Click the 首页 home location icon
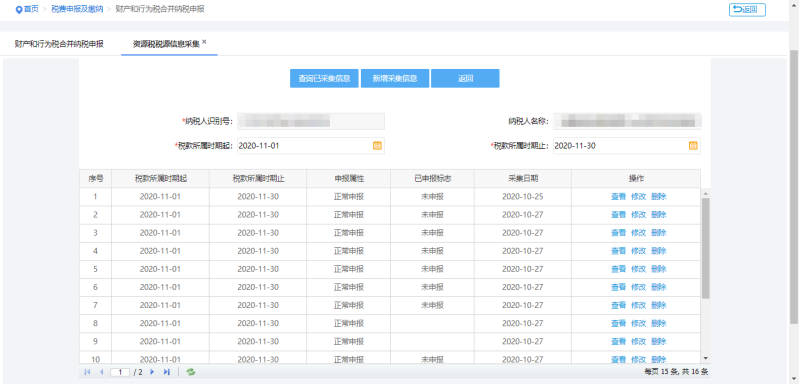 19,9
